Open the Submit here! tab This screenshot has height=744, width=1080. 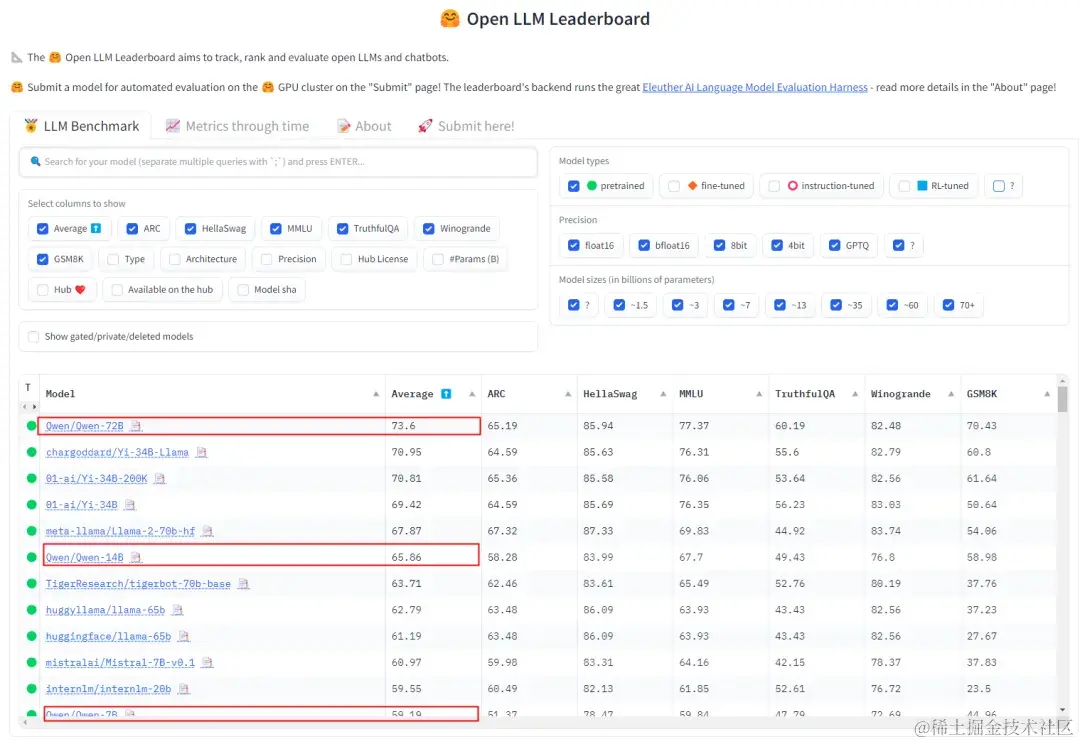[x=466, y=126]
